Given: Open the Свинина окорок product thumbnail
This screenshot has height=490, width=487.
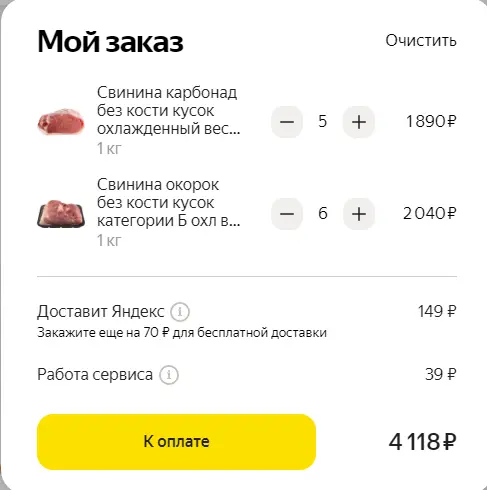Looking at the screenshot, I should (x=61, y=214).
